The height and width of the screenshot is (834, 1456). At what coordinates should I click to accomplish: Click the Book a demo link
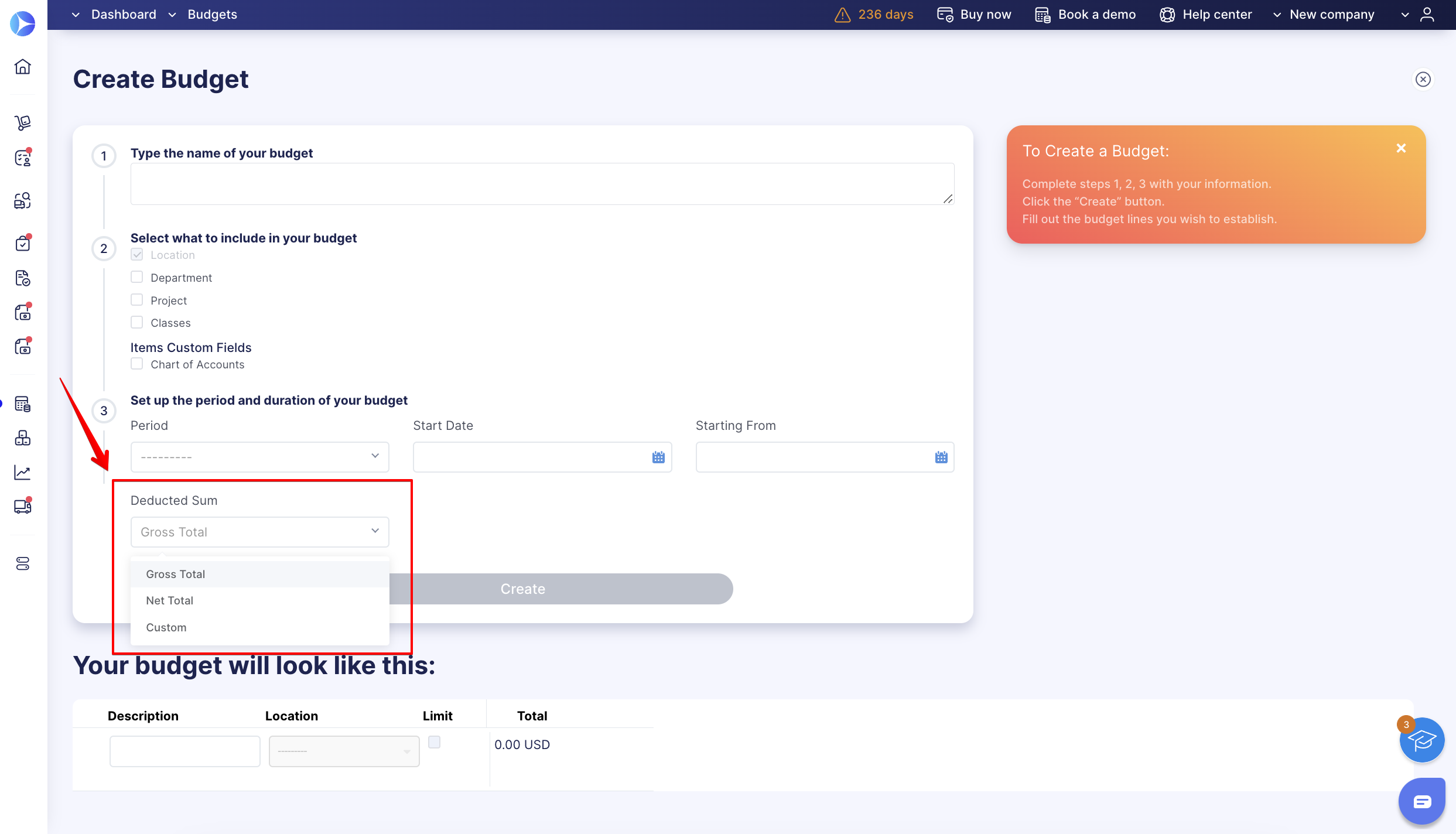point(1096,15)
